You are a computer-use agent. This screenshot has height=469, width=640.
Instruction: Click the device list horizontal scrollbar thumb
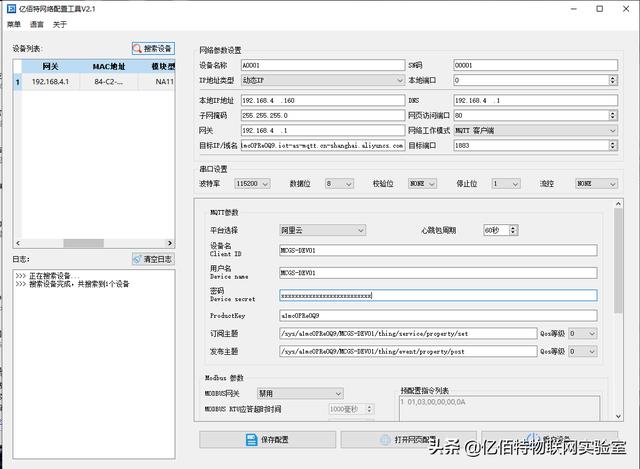point(84,243)
